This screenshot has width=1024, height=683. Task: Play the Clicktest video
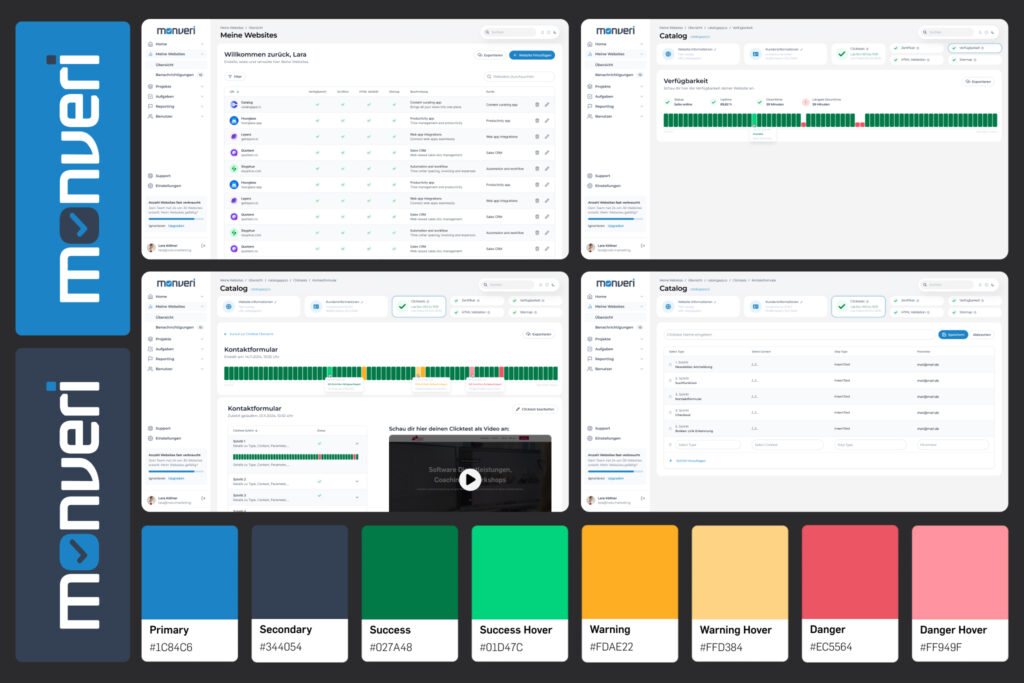point(470,479)
